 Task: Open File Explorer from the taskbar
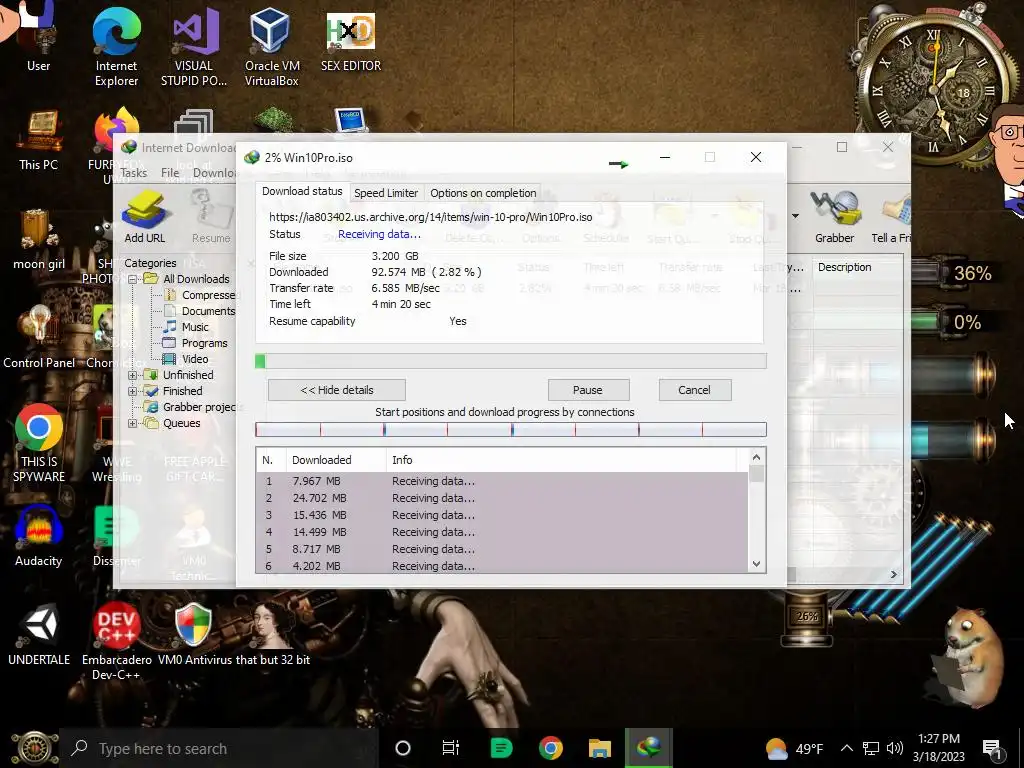[600, 748]
